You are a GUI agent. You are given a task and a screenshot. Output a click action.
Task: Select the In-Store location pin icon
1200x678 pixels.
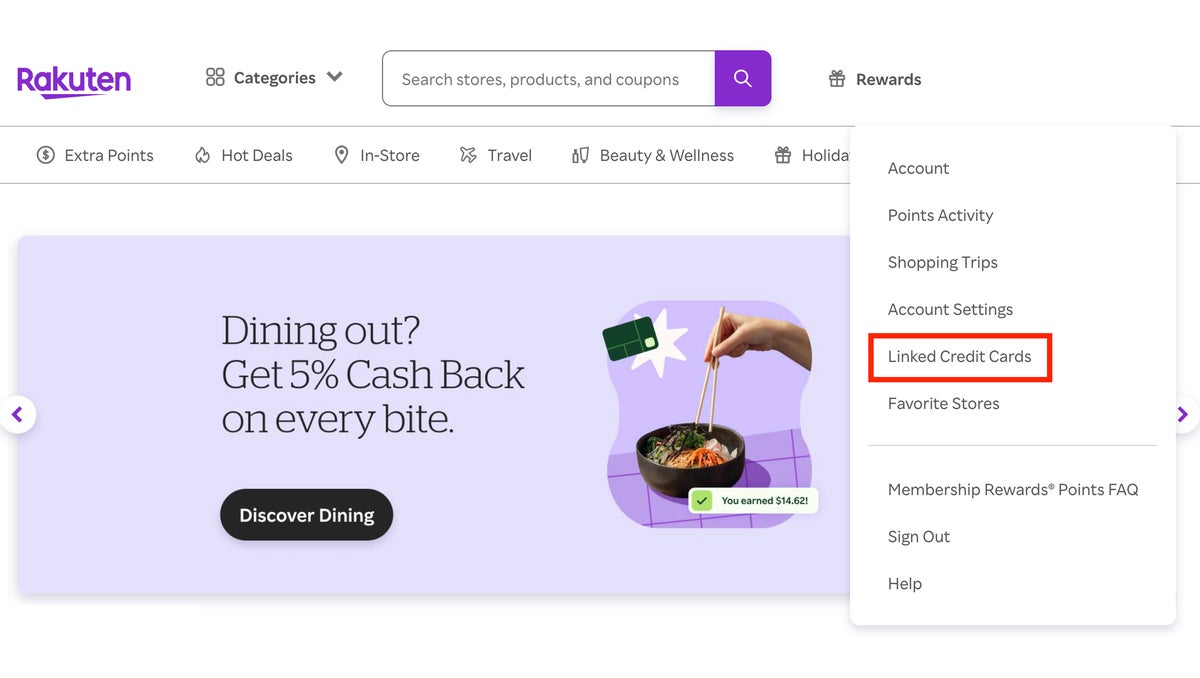point(341,155)
